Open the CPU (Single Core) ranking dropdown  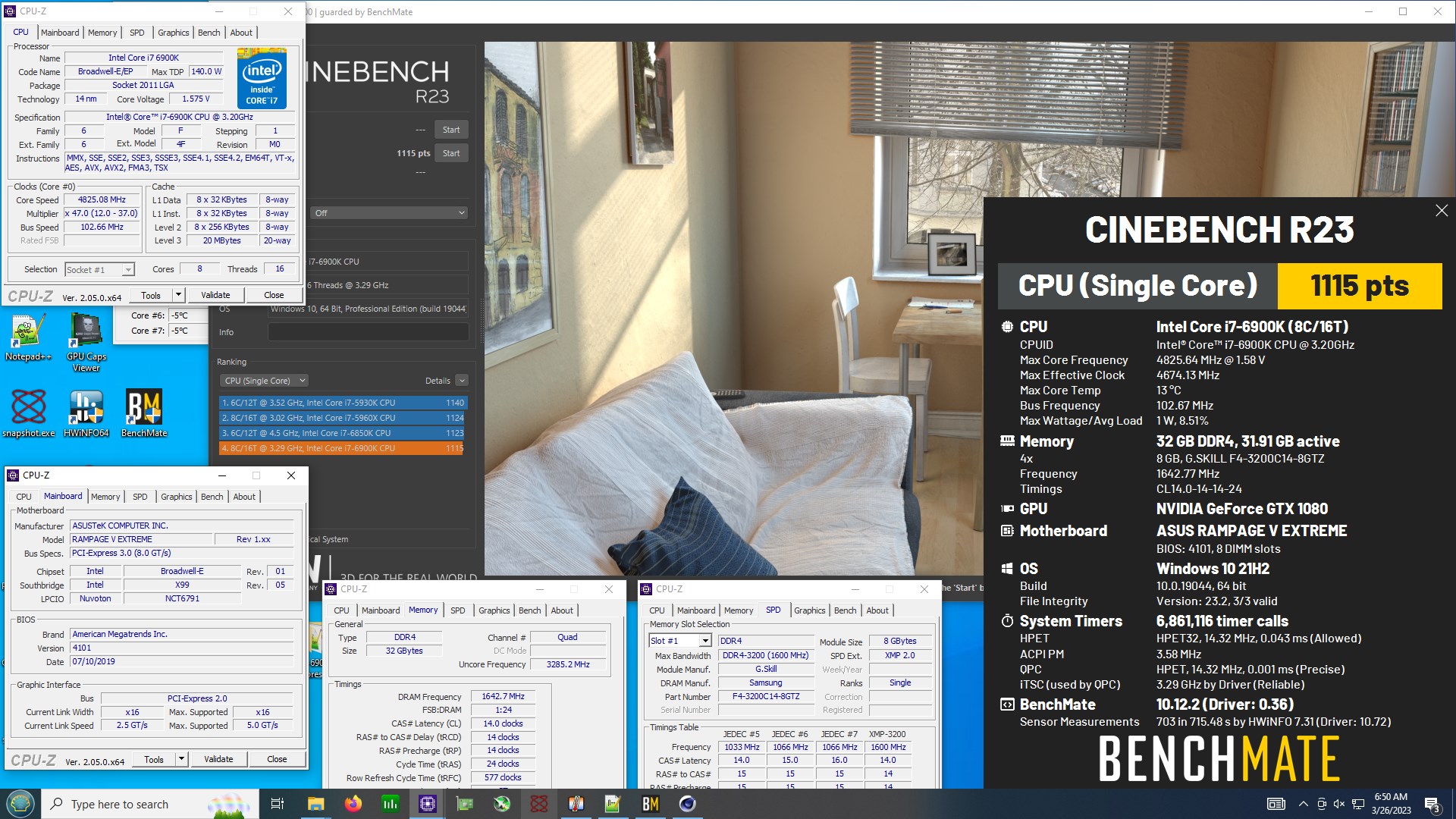265,381
